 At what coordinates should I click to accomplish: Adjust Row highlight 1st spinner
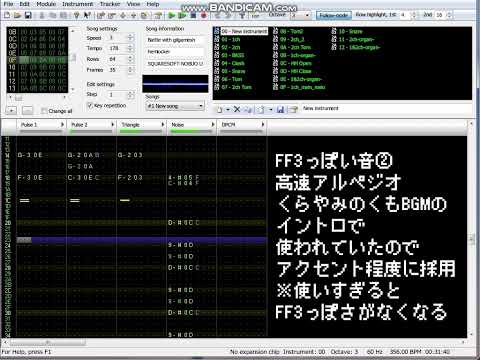point(414,15)
